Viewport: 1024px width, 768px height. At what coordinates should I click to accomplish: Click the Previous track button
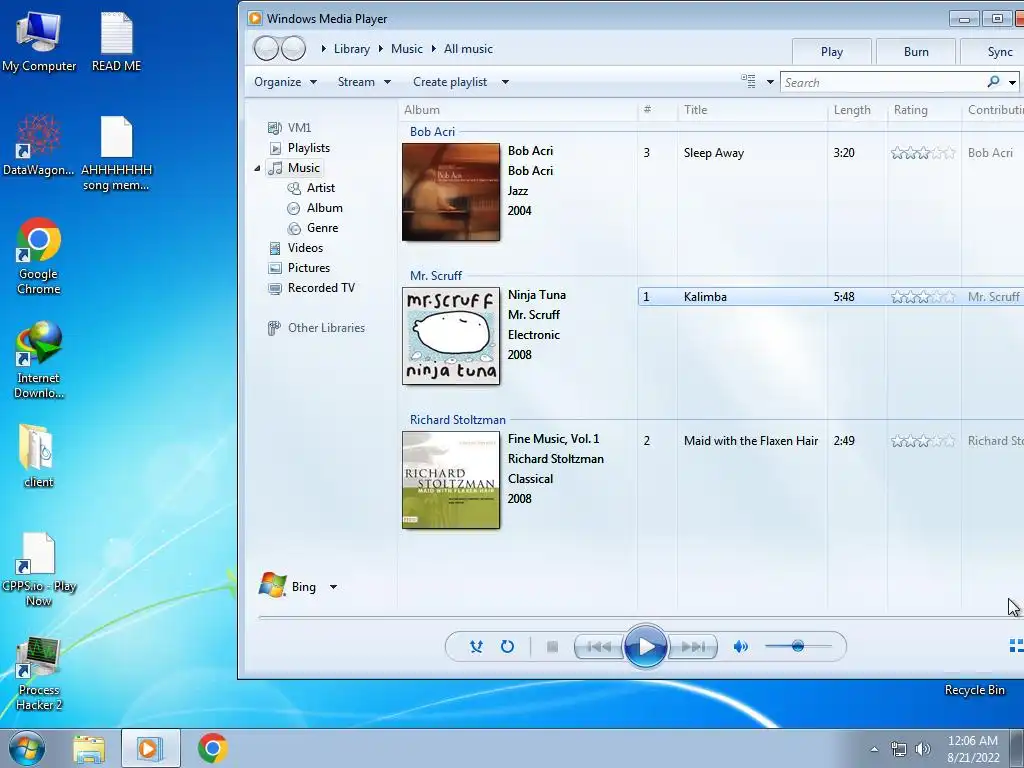click(600, 647)
